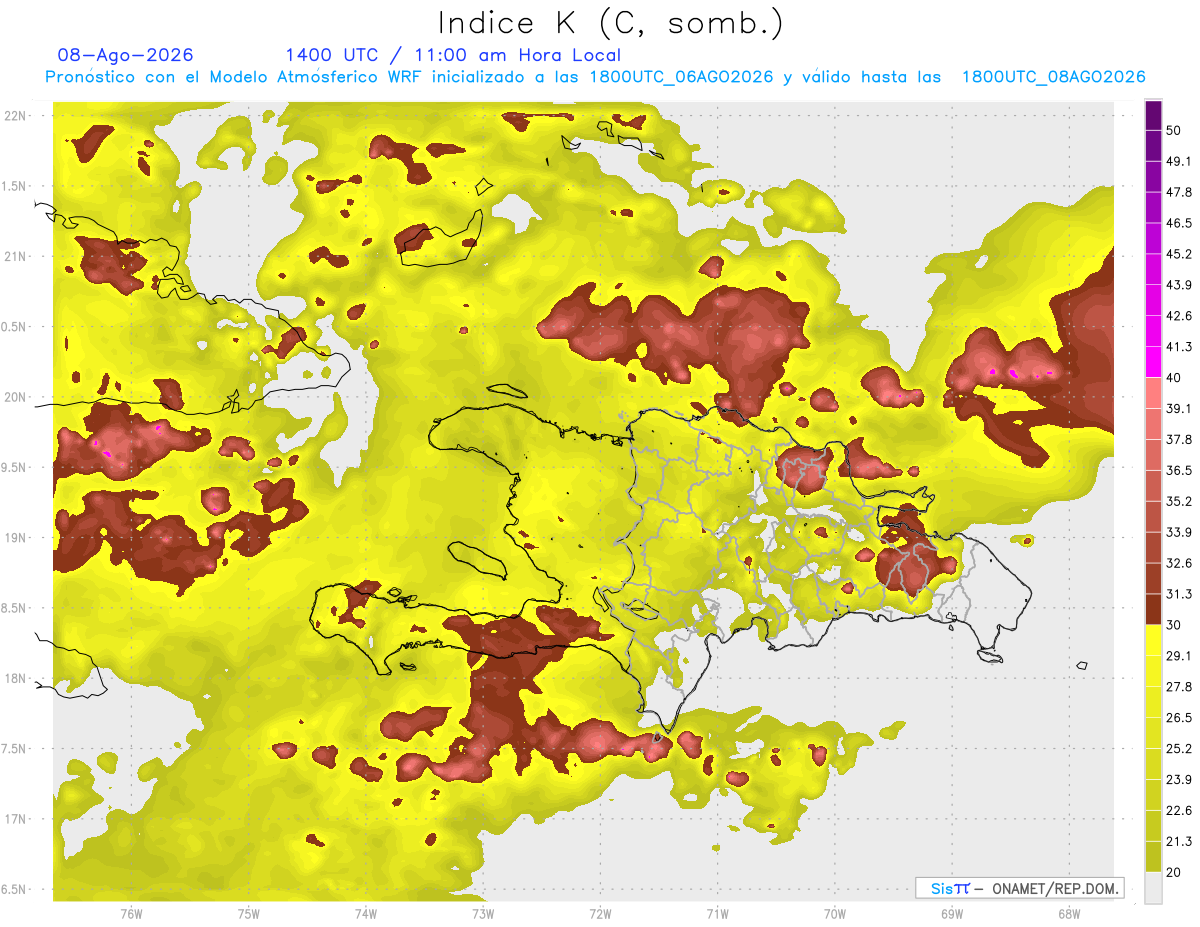1200x927 pixels.
Task: Click the WRF model forecast description line
Action: [x=595, y=77]
